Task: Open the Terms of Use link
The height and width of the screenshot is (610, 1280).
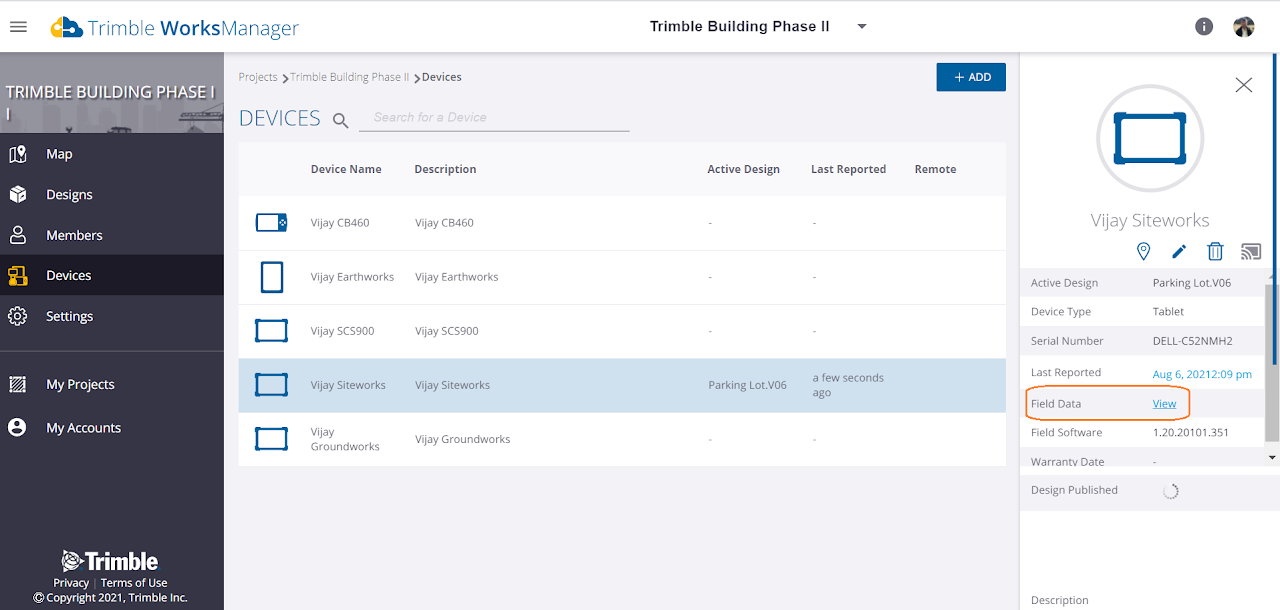Action: pyautogui.click(x=134, y=583)
